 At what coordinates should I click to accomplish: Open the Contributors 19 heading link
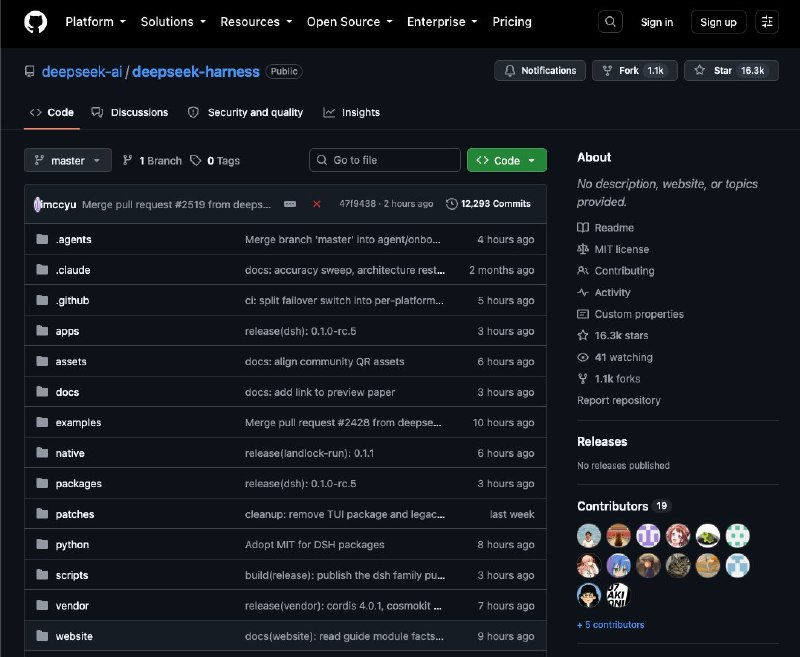[623, 506]
